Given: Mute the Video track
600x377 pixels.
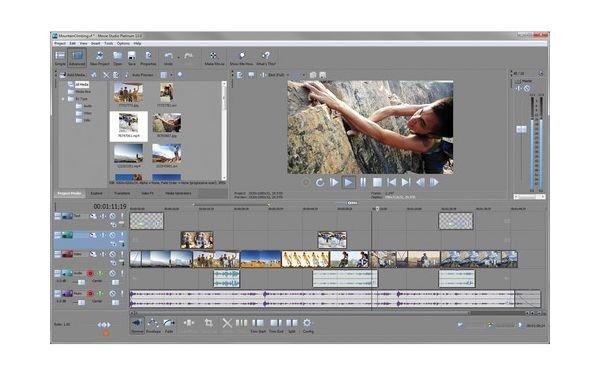Looking at the screenshot, I should 112,254.
